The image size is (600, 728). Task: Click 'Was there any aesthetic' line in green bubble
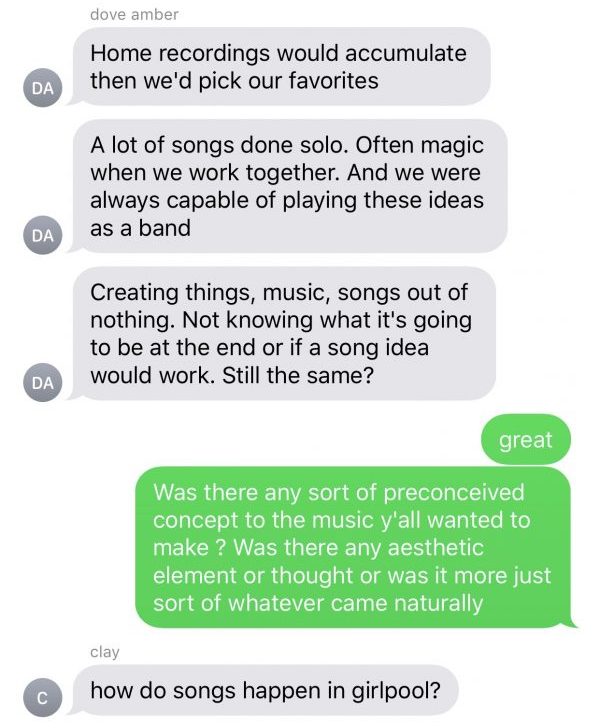coord(358,547)
